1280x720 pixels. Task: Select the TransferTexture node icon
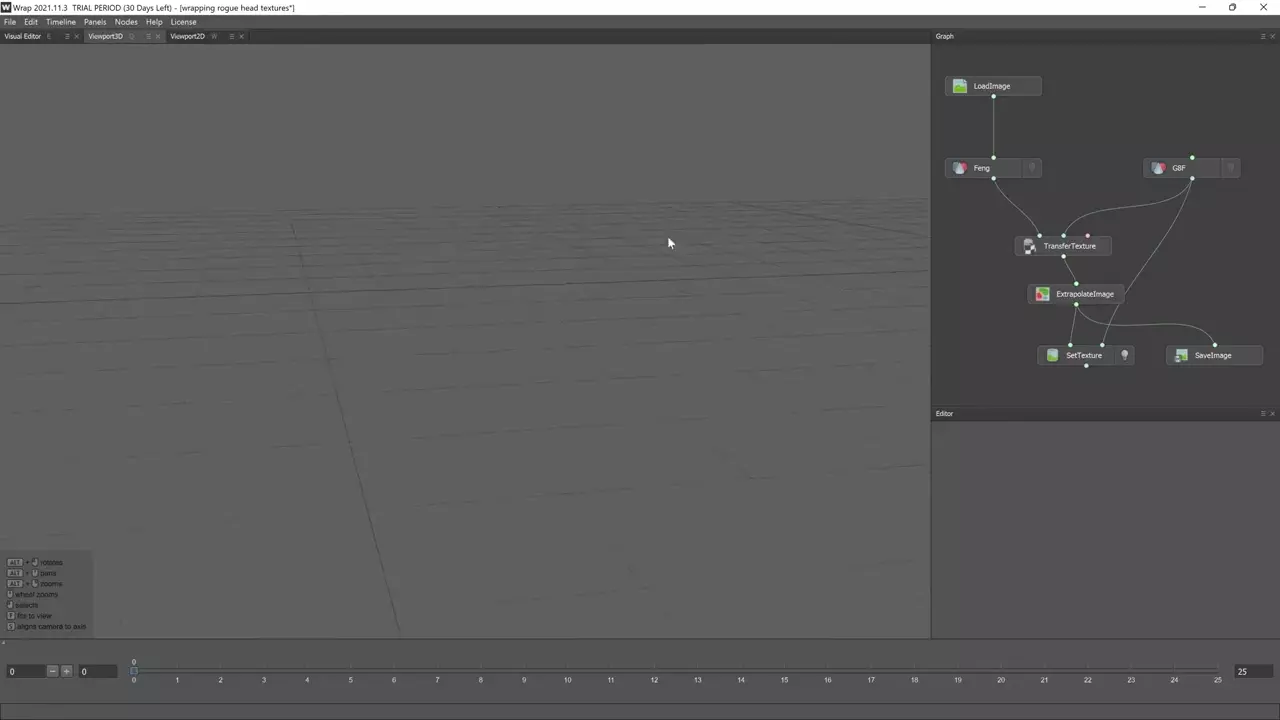[x=1029, y=246]
